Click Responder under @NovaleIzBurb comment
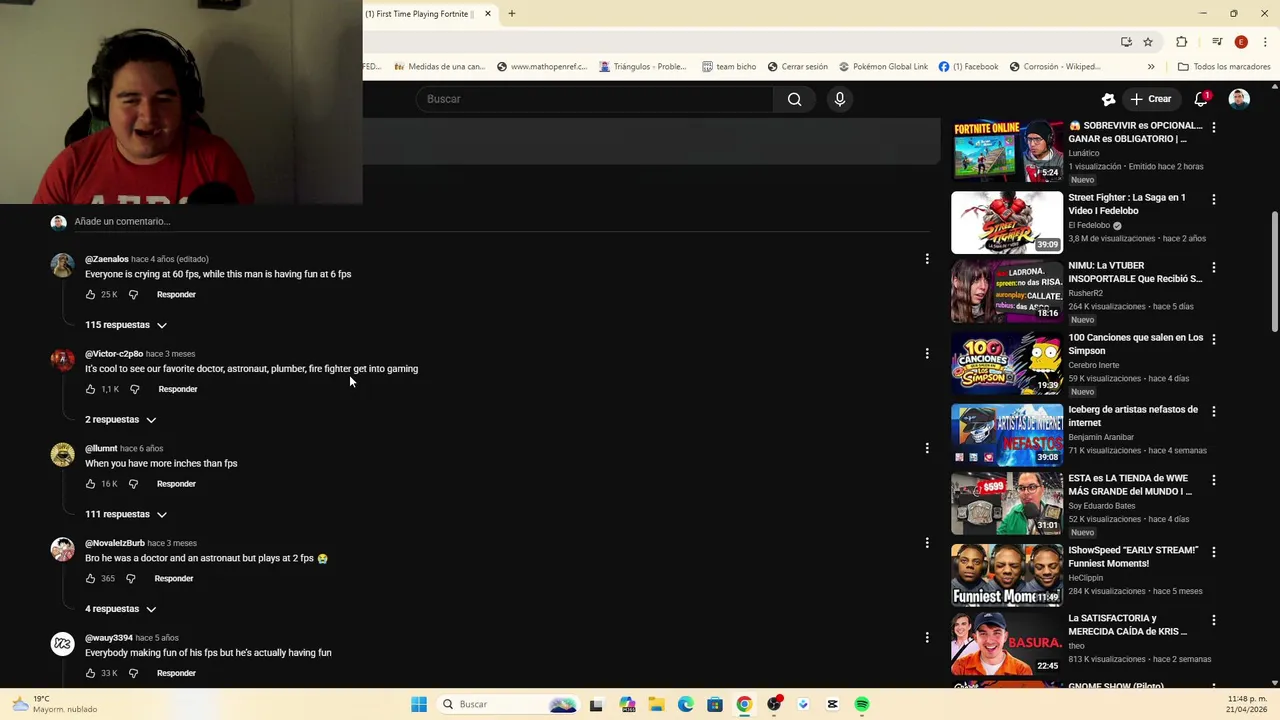Screen dimensions: 1280x720 174,578
